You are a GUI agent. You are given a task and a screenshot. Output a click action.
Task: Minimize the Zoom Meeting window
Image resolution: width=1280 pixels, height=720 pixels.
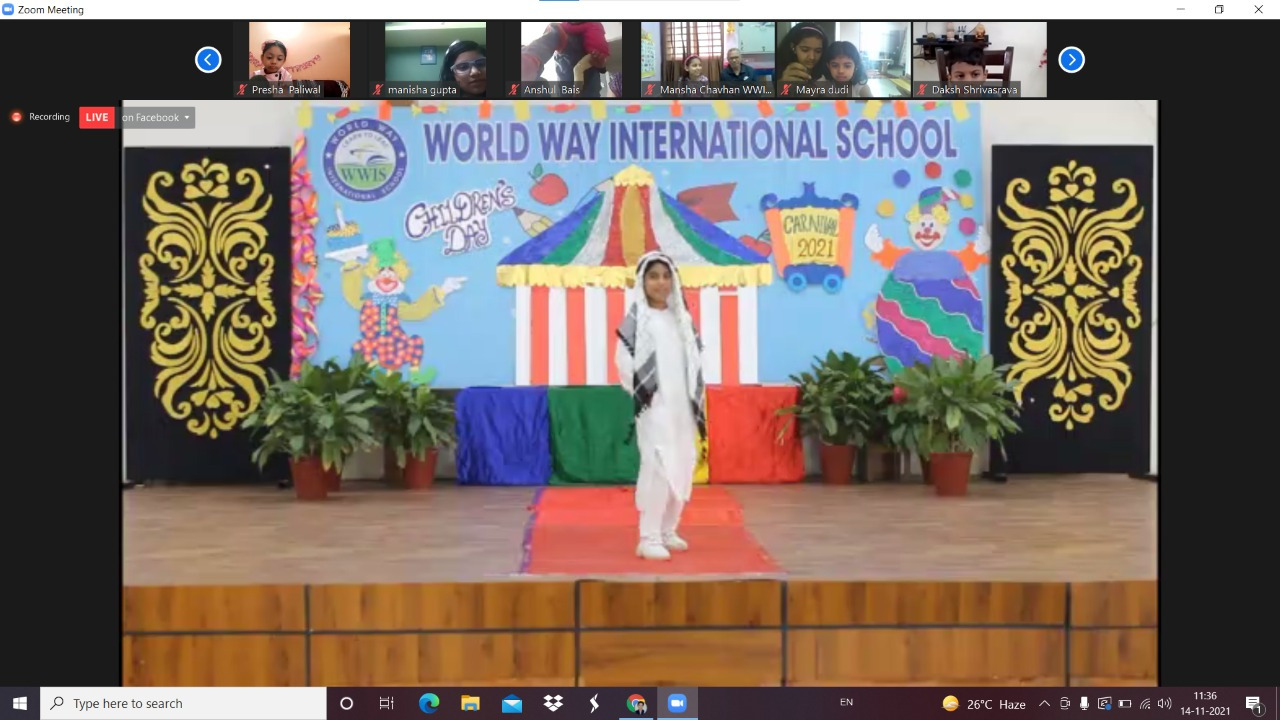point(1181,9)
